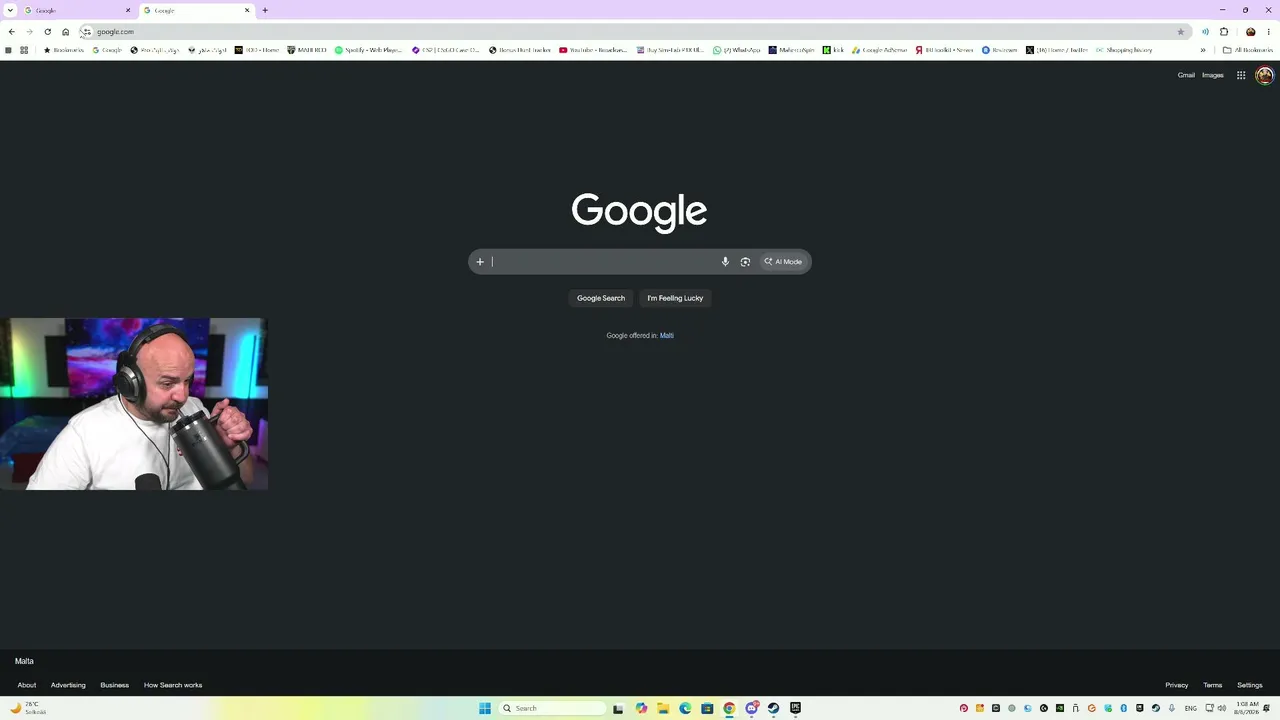Open the Windows Start menu
The image size is (1280, 720).
(485, 708)
